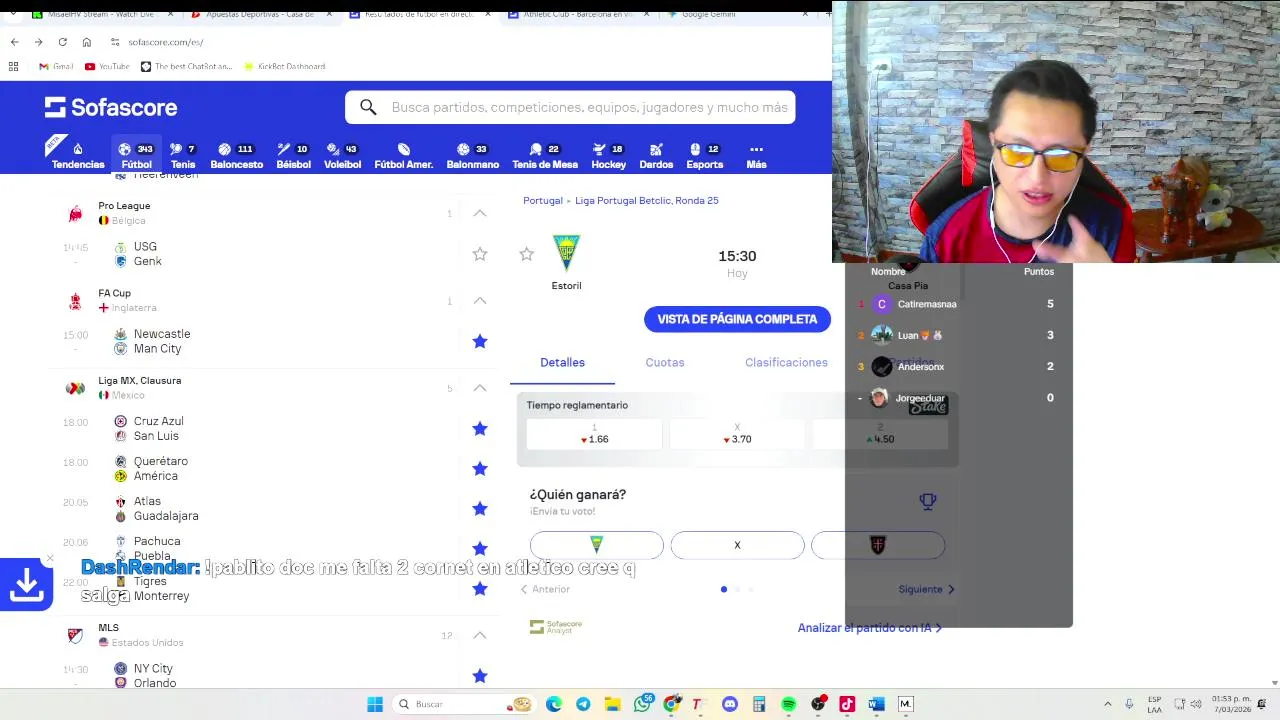Toggle favorite star for Pachuca vs Puebla

480,548
